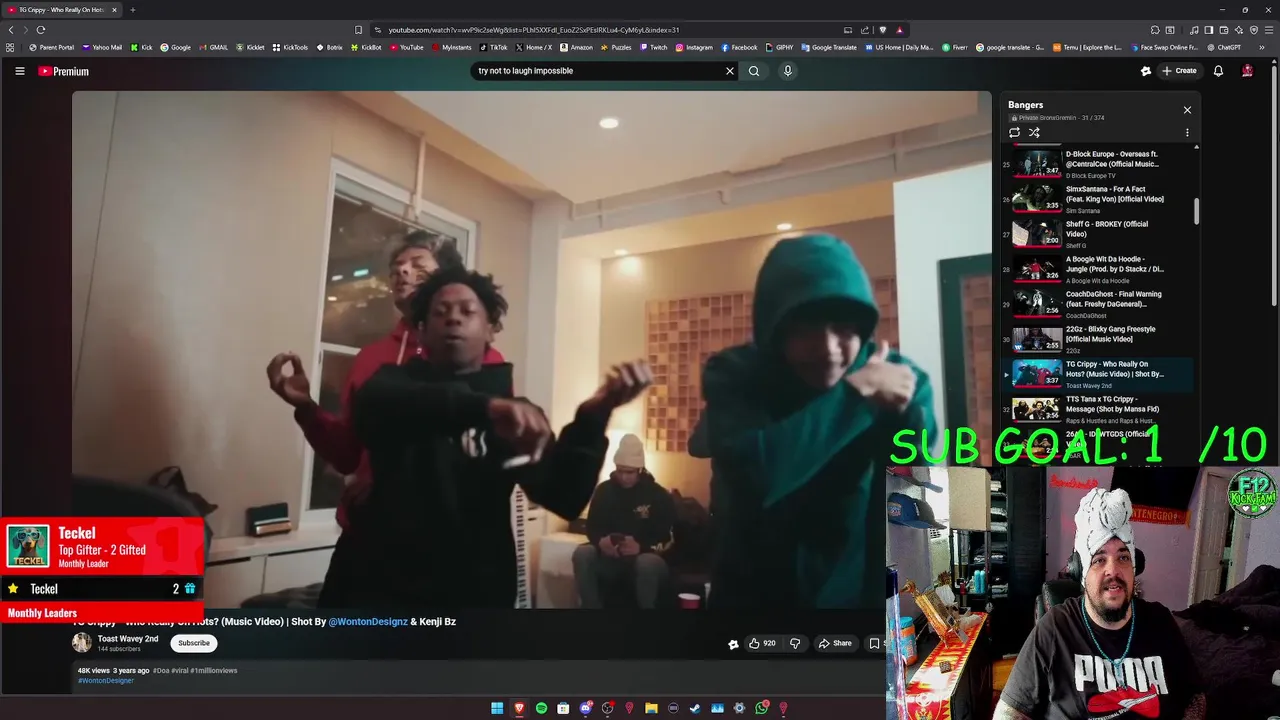Open the Amazon bookmark
The height and width of the screenshot is (720, 1280).
pos(576,47)
